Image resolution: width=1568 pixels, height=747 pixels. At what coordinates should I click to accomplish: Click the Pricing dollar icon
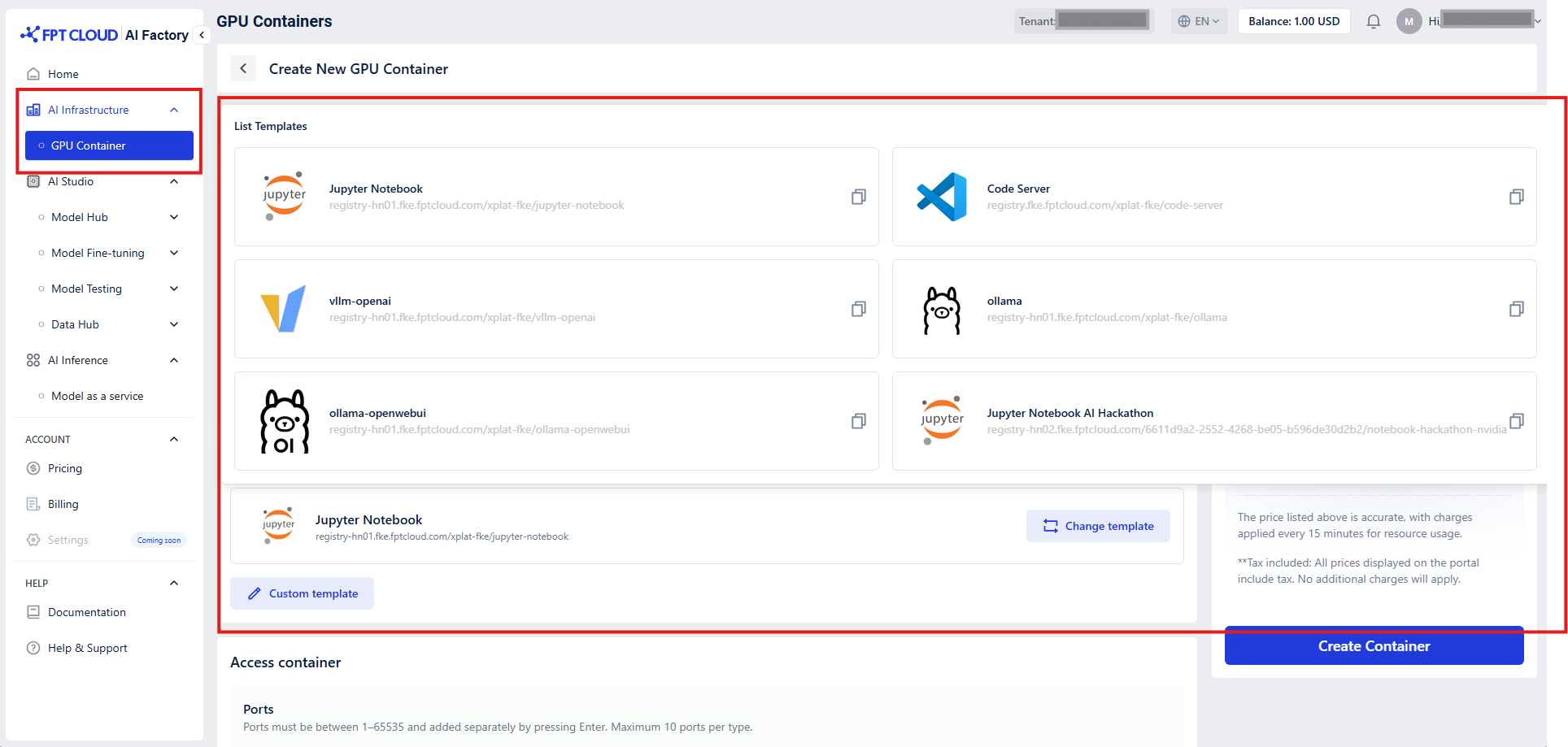coord(33,468)
